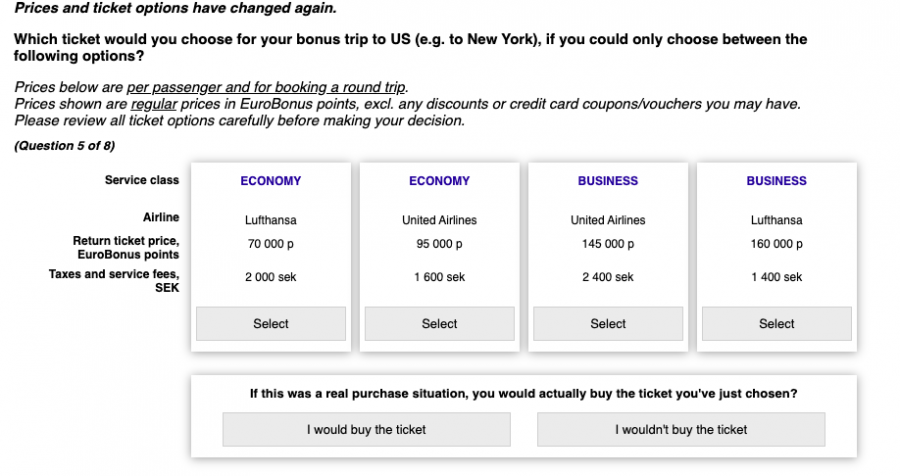Screen dimensions: 900x476
Task: Select the 160 000 p Lufthansa Business ticket
Action: click(x=776, y=324)
